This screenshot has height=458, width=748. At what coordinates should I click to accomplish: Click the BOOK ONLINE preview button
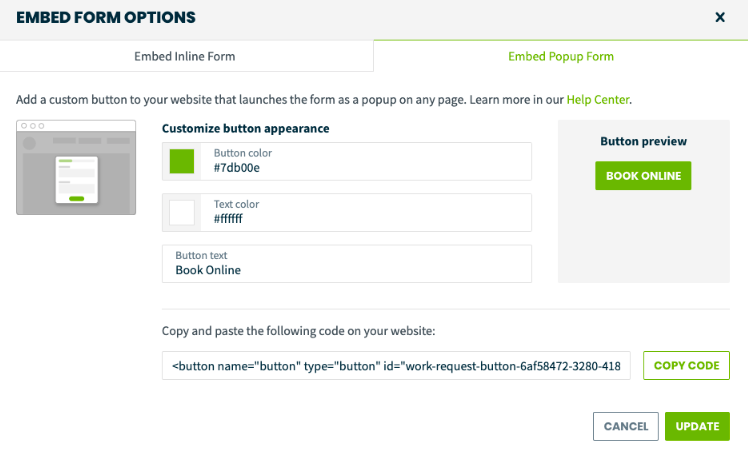pyautogui.click(x=643, y=176)
